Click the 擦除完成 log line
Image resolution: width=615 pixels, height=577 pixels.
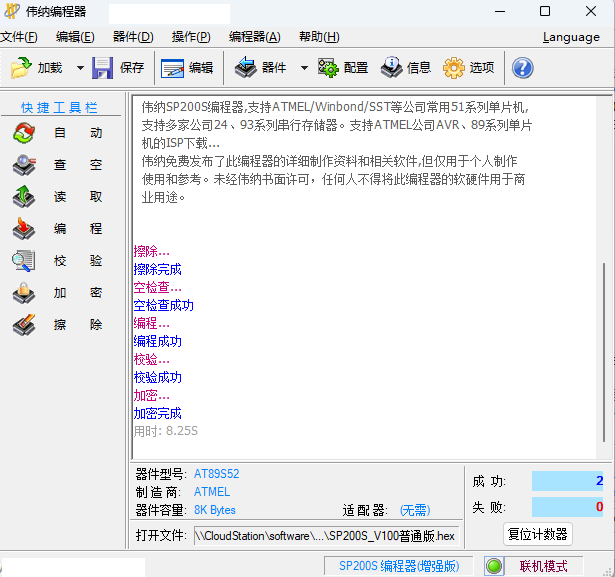[157, 269]
